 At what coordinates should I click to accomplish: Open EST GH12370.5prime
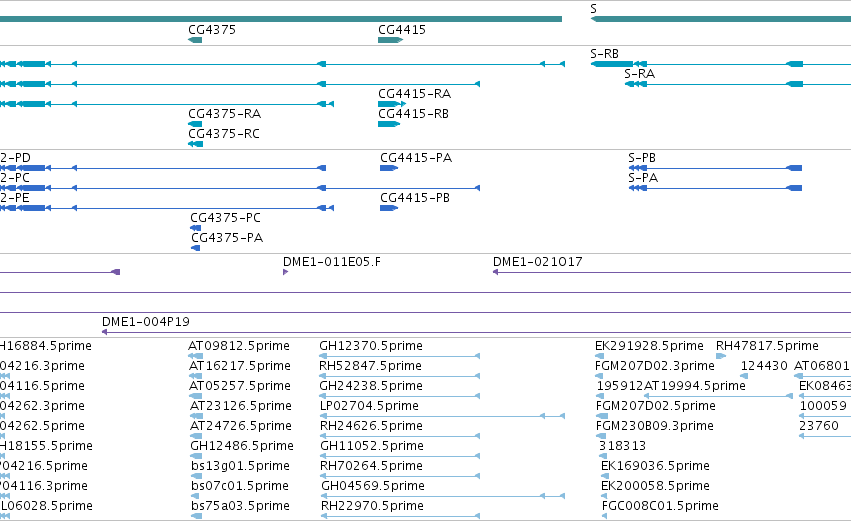(371, 346)
